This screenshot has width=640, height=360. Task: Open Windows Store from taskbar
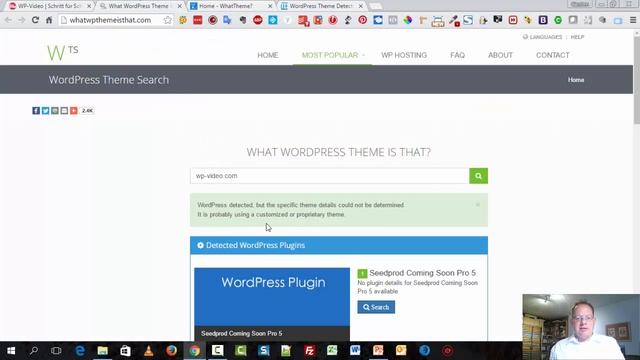click(125, 351)
